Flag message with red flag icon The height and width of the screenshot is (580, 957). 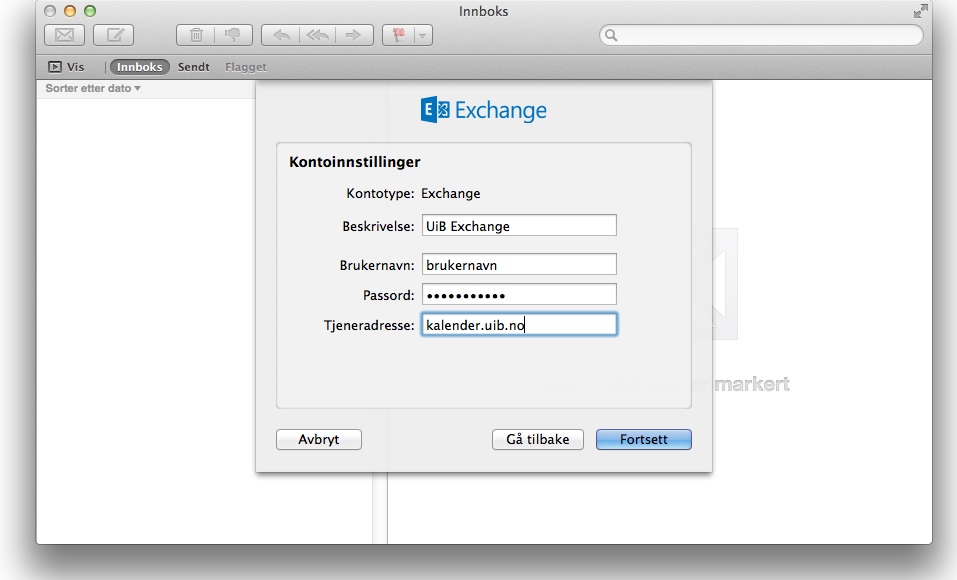398,35
